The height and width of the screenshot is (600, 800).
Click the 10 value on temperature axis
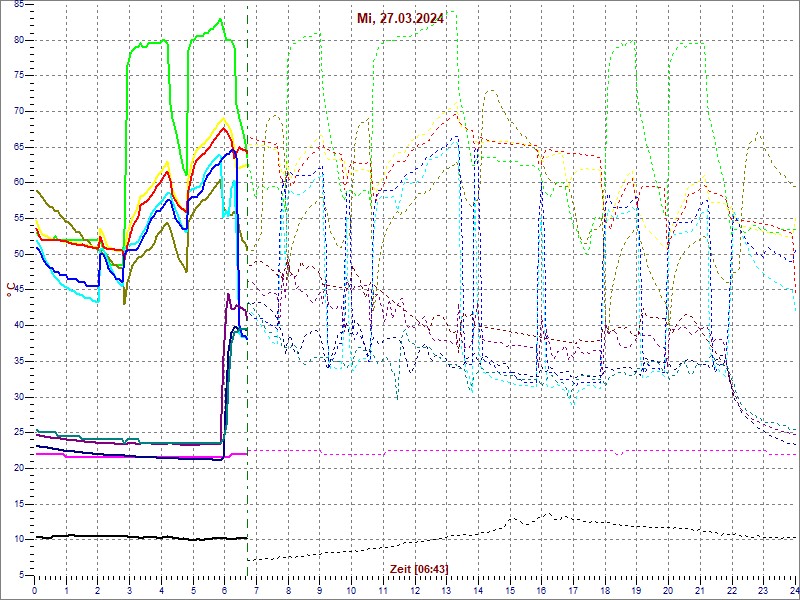(x=18, y=539)
